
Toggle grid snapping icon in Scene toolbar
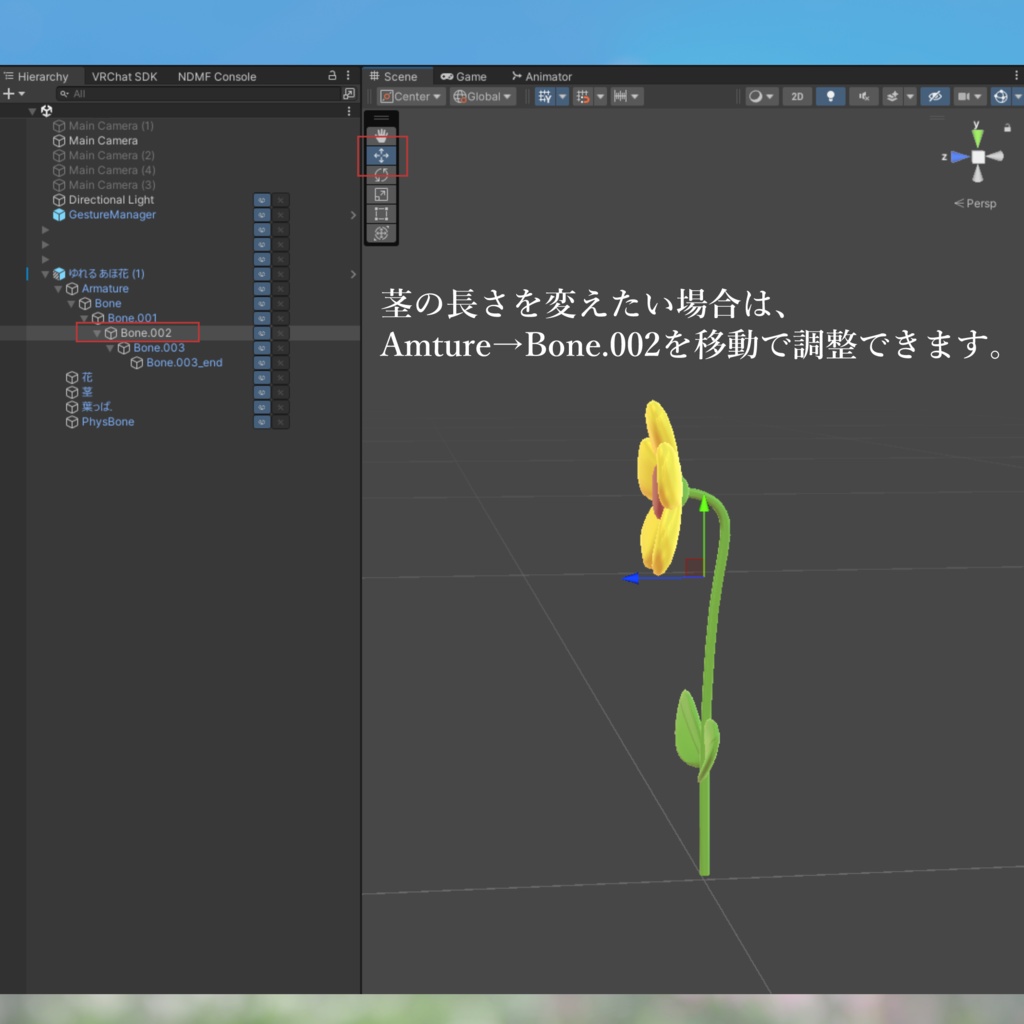545,97
